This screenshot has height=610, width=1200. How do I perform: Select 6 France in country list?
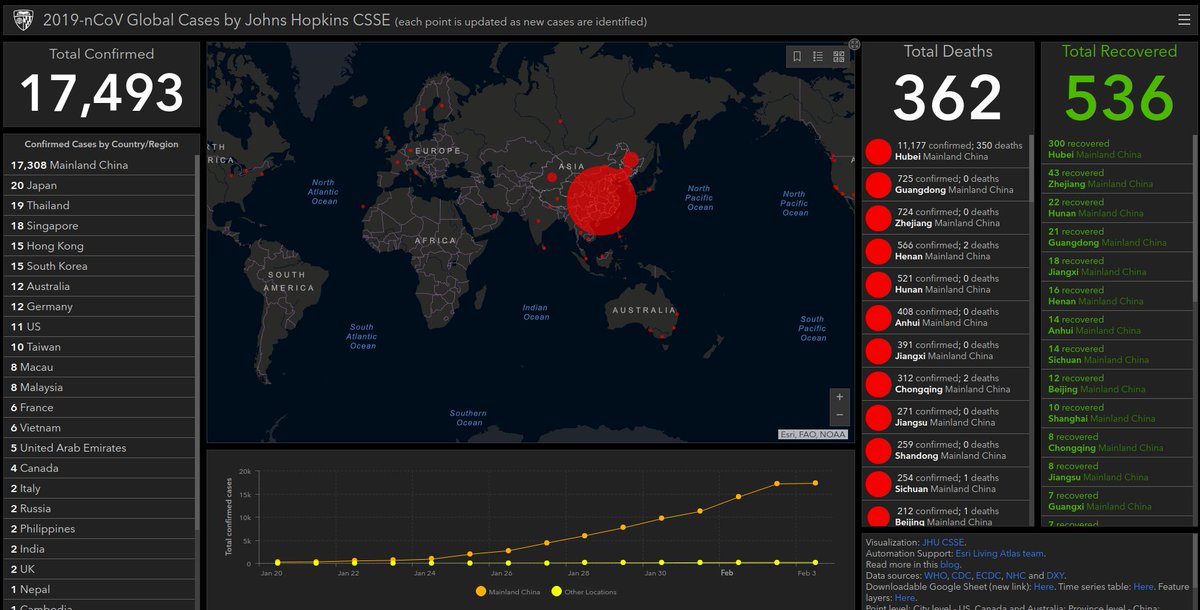pos(100,407)
